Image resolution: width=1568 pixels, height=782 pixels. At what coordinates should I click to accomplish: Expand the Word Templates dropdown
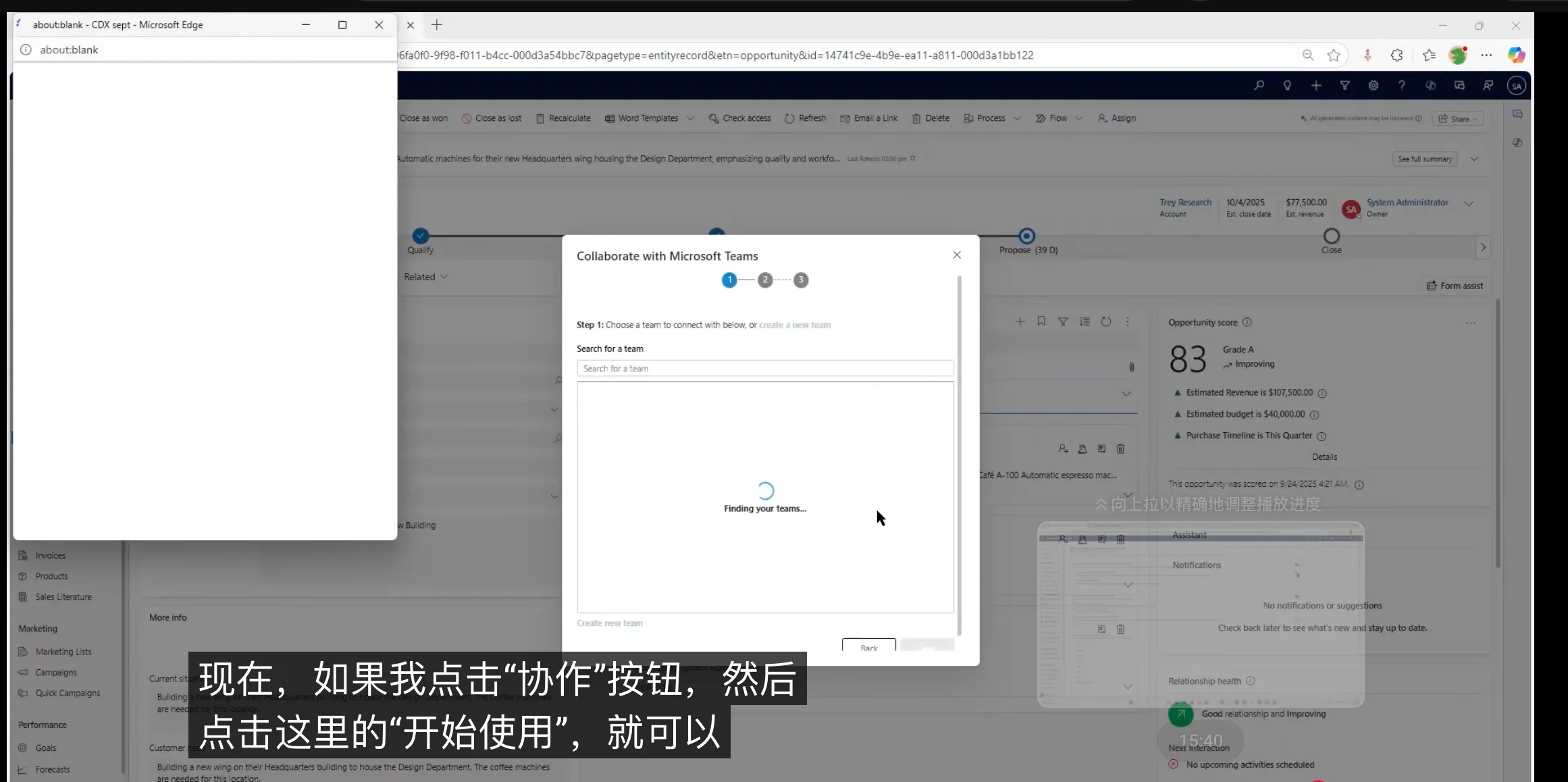click(690, 118)
